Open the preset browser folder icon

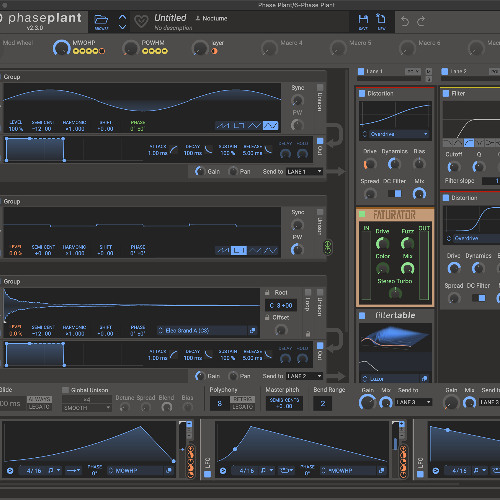(x=101, y=20)
